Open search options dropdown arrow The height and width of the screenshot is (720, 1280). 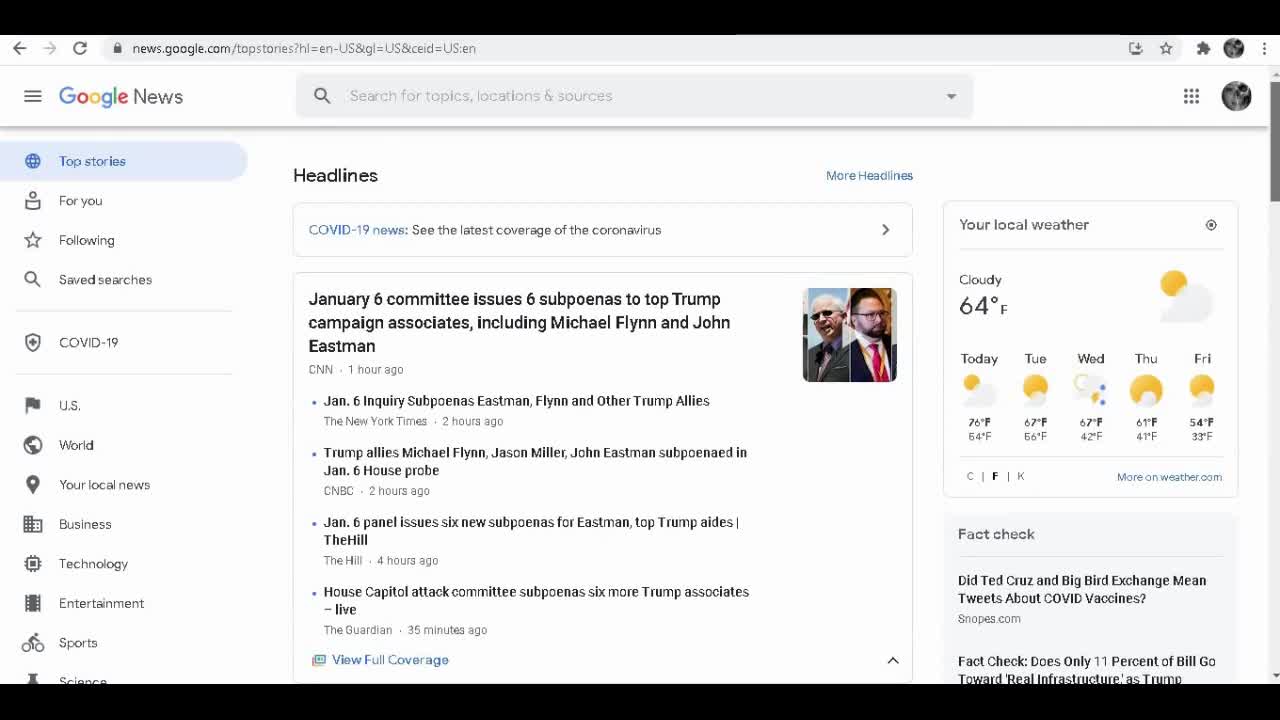tap(951, 96)
